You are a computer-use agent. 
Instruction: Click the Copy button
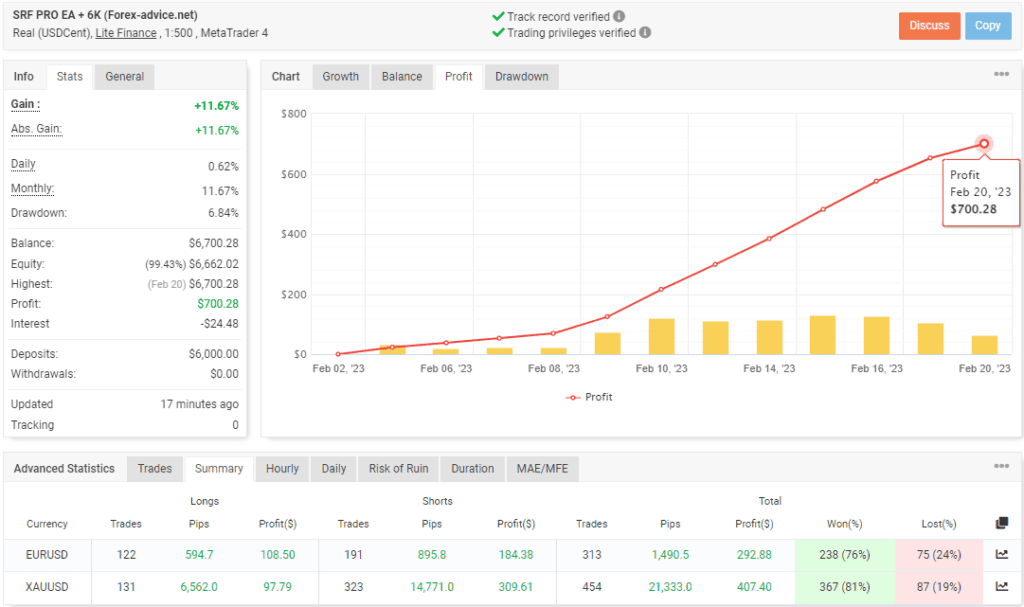[x=988, y=26]
